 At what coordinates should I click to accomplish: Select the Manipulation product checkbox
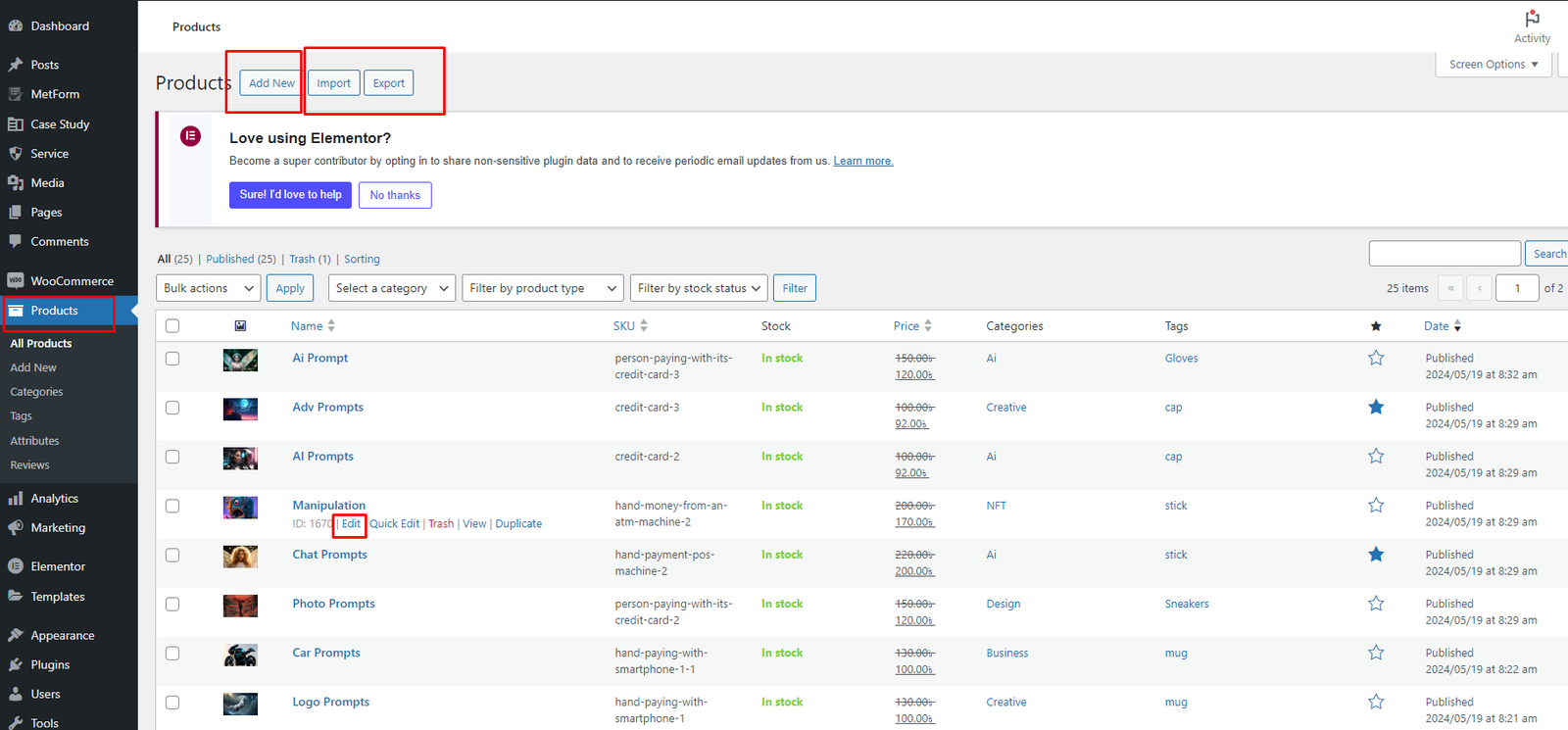[x=172, y=506]
